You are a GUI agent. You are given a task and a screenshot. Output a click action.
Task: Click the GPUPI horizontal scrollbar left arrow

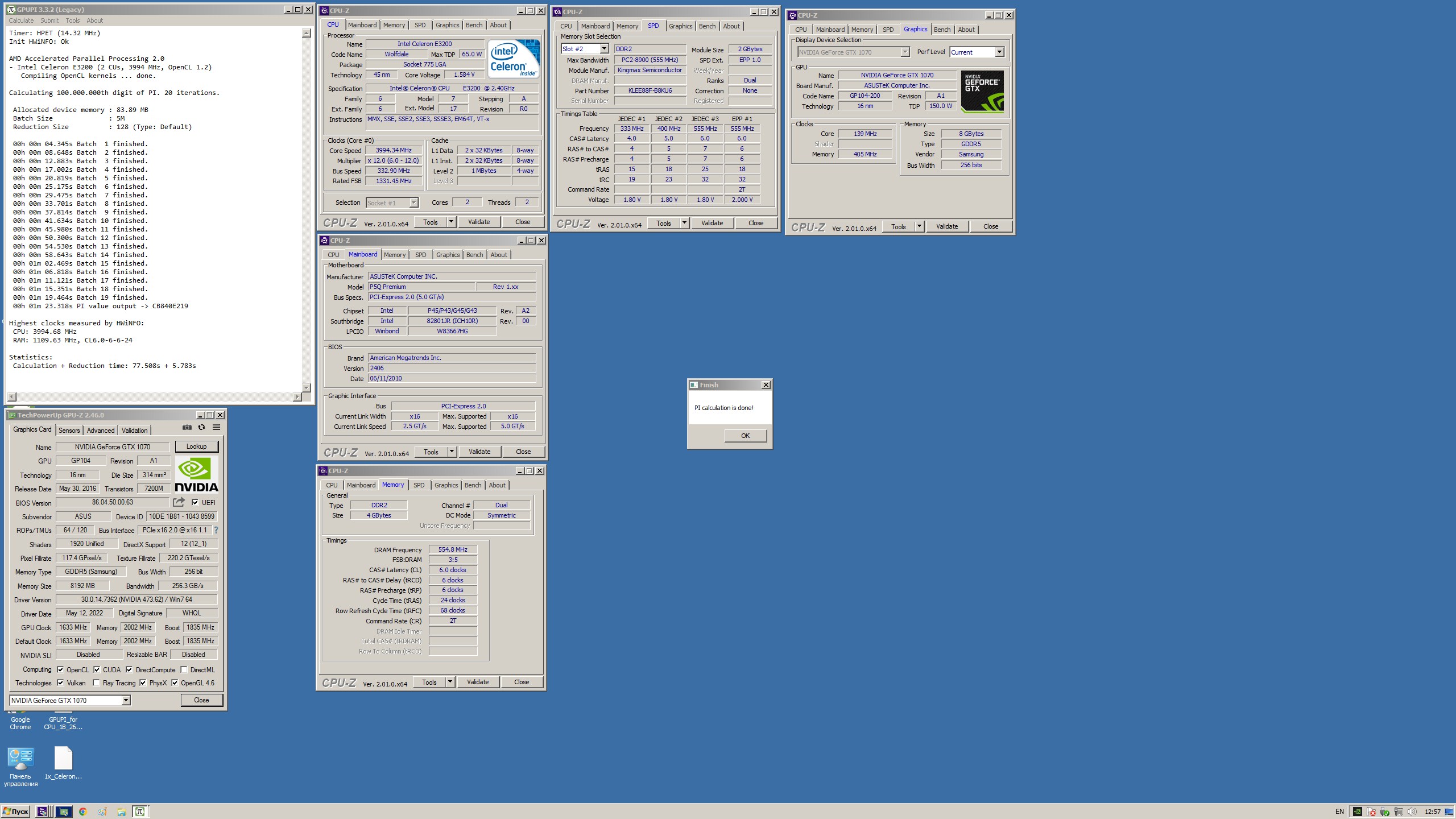click(13, 396)
